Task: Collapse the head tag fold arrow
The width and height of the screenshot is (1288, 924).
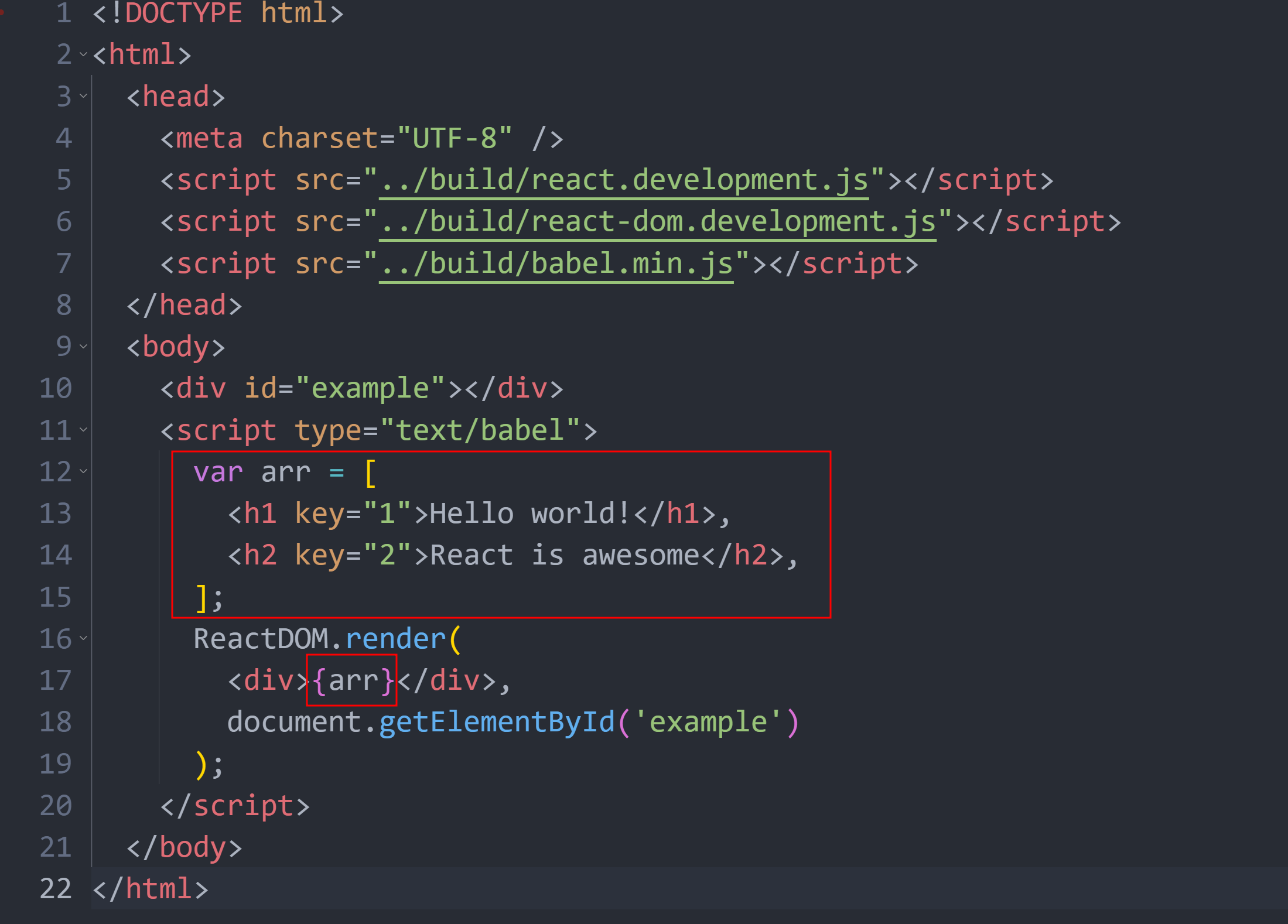Action: coord(83,96)
